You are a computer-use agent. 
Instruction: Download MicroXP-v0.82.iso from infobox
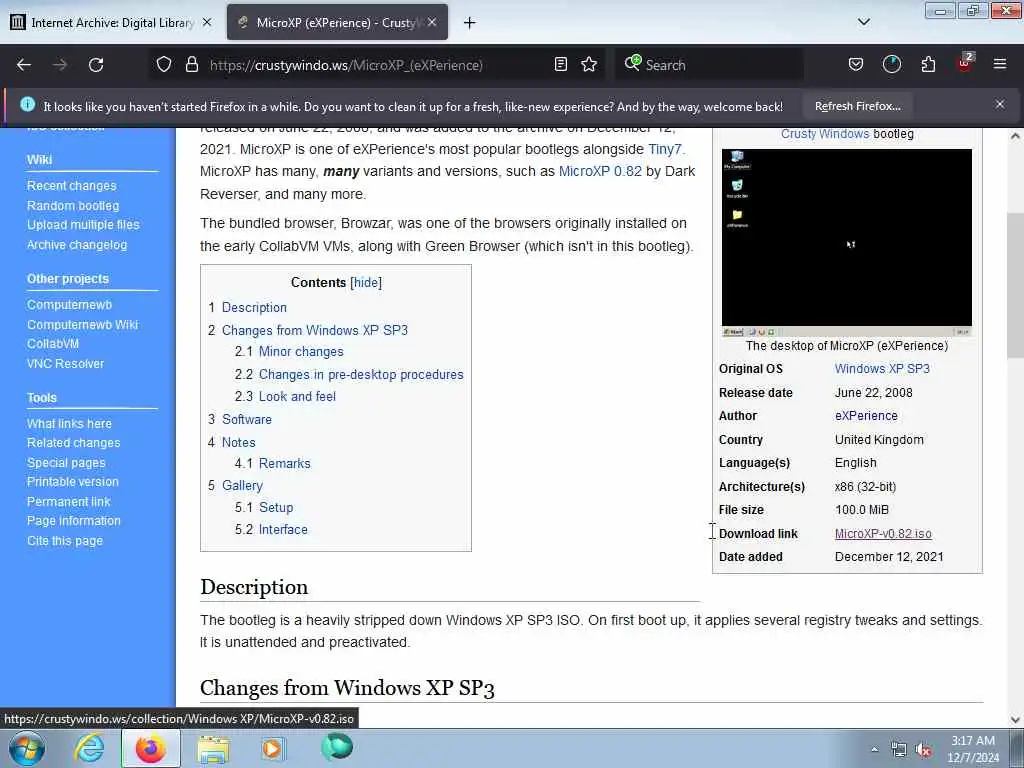click(883, 534)
